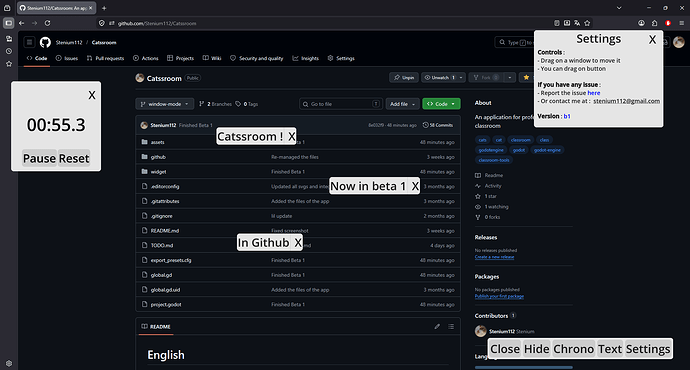Reset the chronometer
This screenshot has height=370, width=690.
coord(74,158)
